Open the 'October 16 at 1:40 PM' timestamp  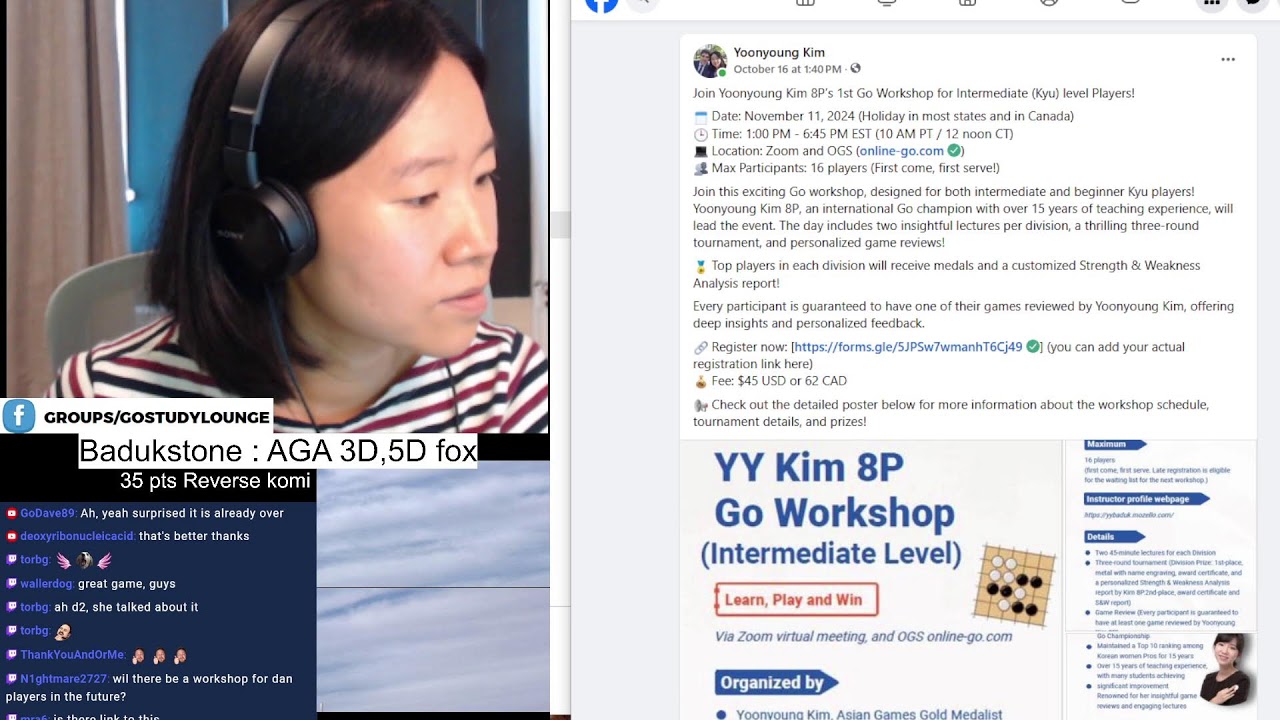coord(787,69)
